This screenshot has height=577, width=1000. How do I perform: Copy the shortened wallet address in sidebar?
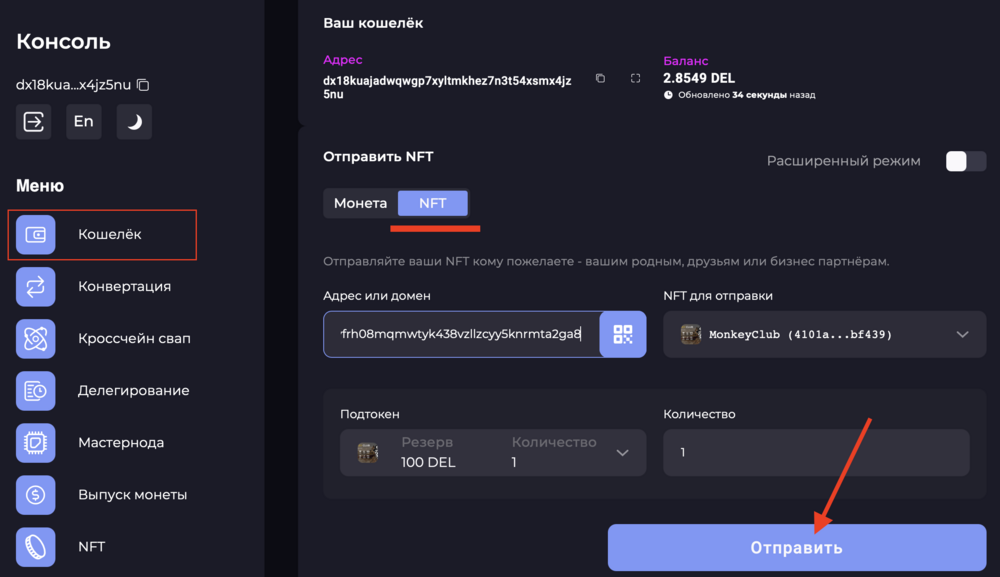(143, 85)
